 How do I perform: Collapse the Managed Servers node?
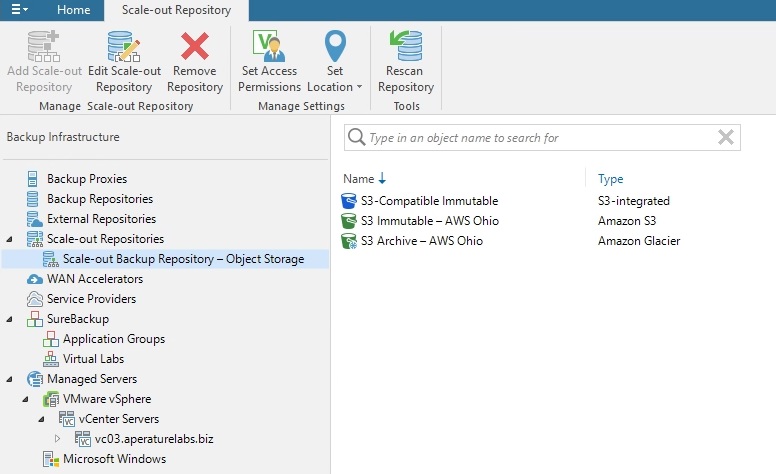tap(9, 379)
